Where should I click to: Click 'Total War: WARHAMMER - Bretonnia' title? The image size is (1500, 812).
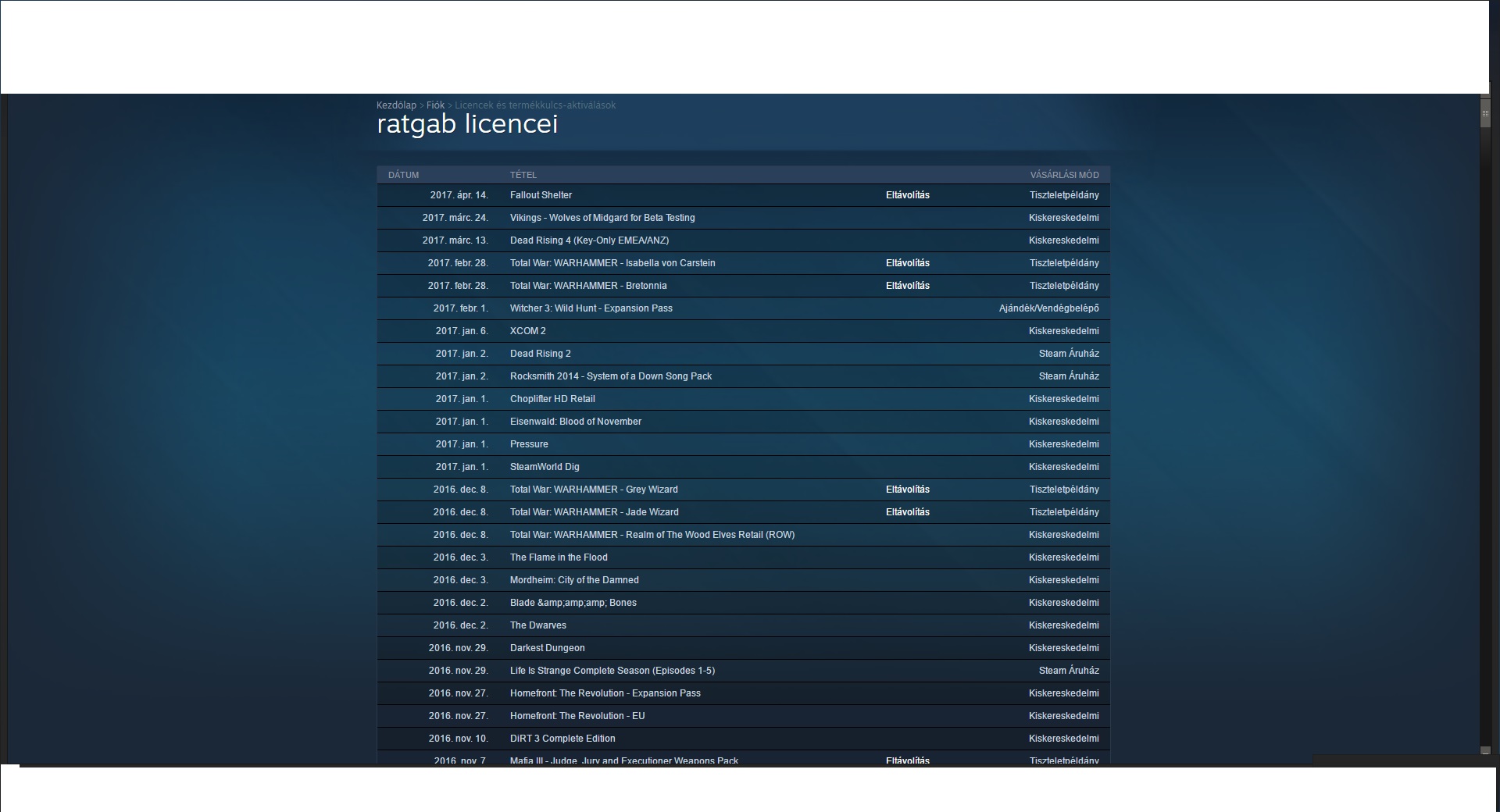[588, 286]
